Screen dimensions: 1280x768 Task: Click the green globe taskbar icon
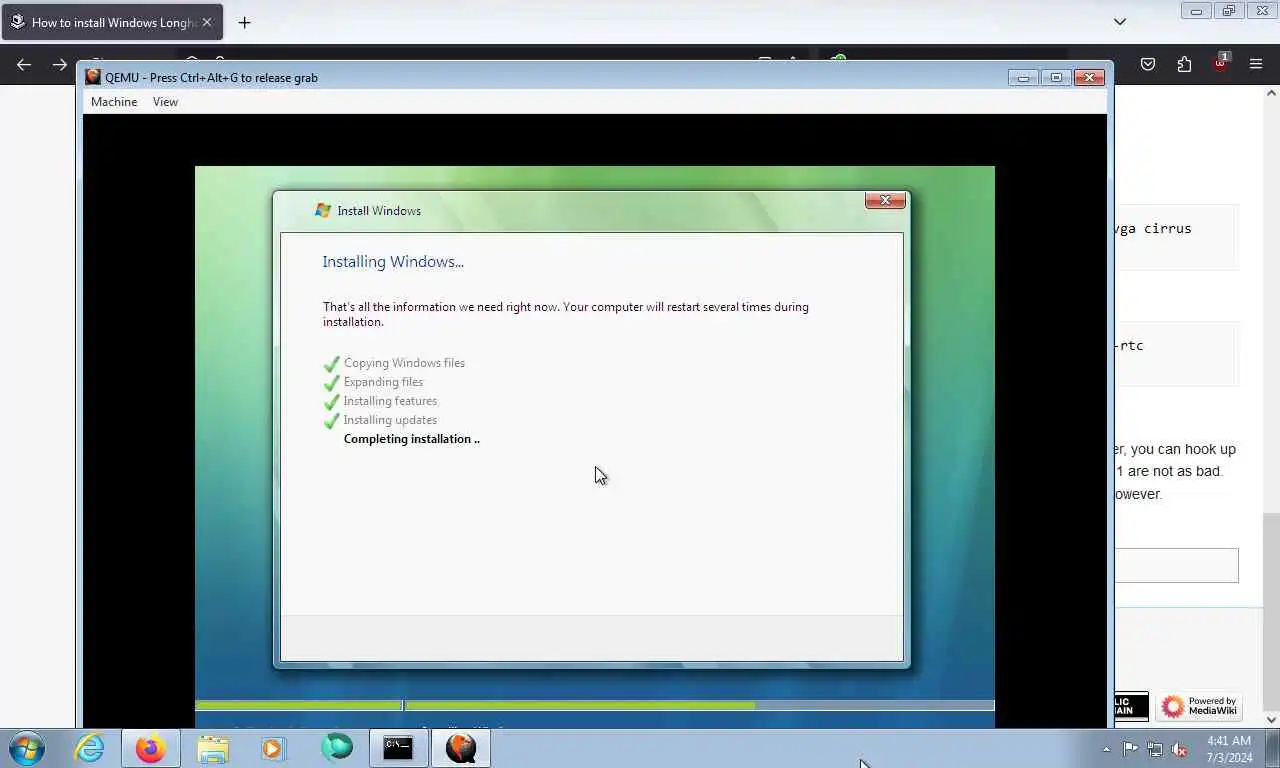tap(337, 747)
